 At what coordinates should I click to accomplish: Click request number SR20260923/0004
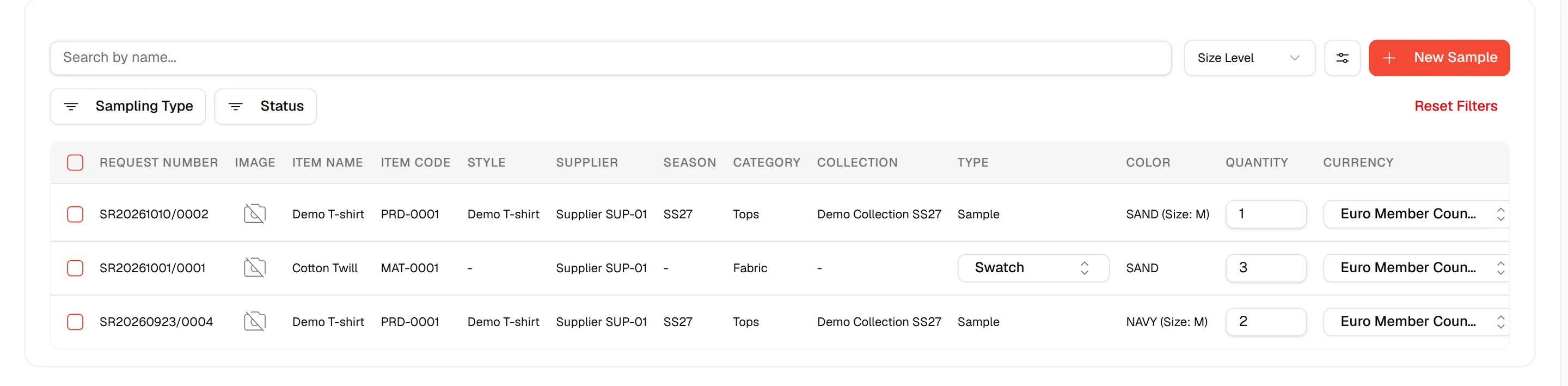point(156,321)
